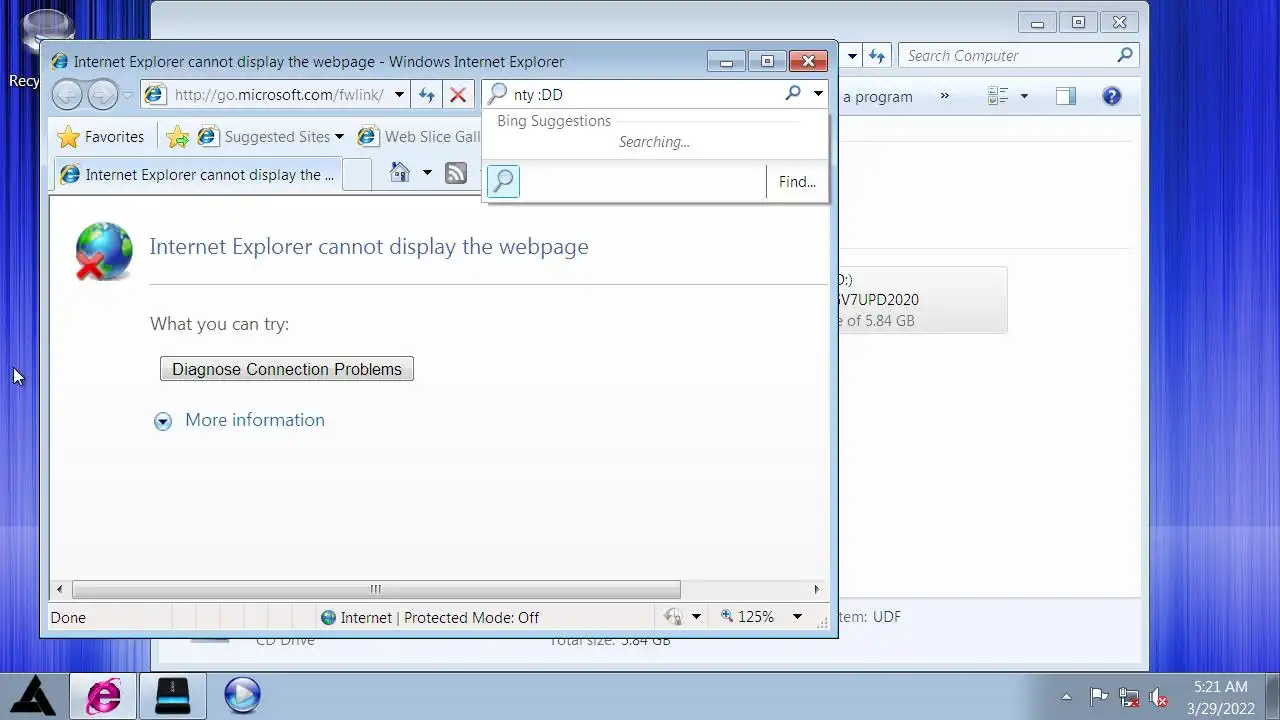Click the horizontal scrollbar left arrow
Screen dimensions: 1280x720
click(x=60, y=589)
